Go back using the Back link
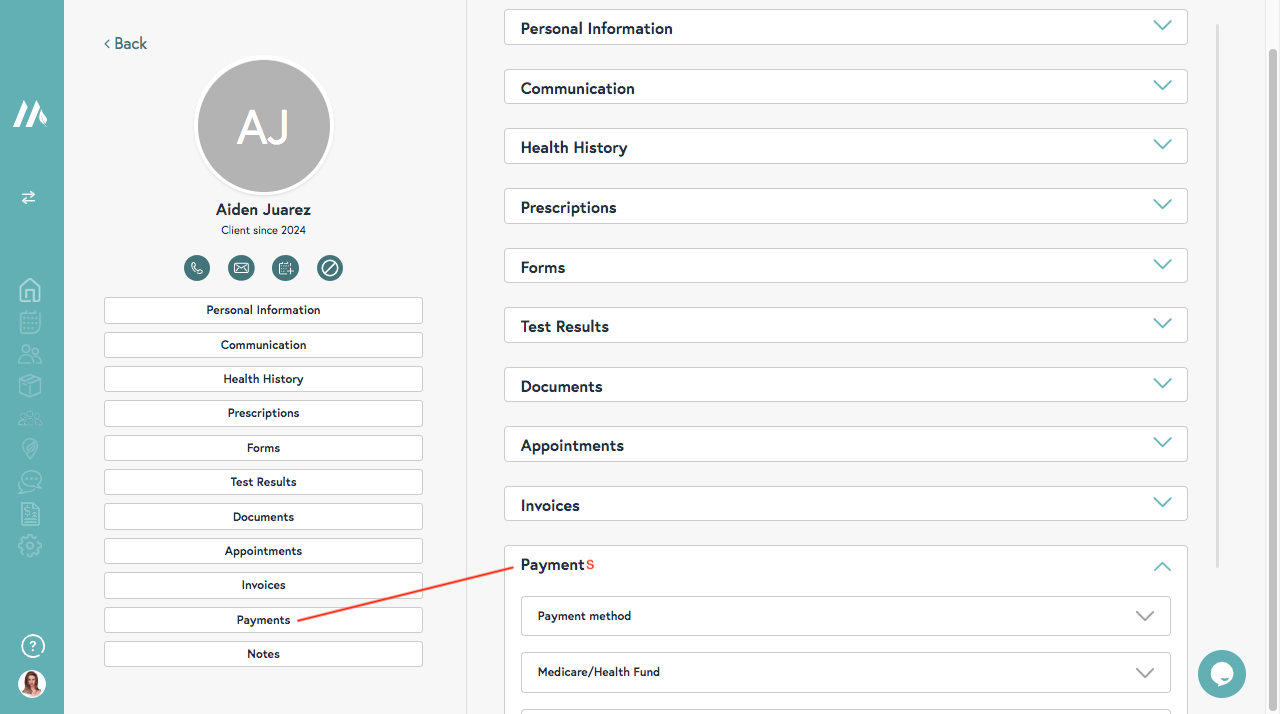Image resolution: width=1280 pixels, height=714 pixels. (126, 43)
